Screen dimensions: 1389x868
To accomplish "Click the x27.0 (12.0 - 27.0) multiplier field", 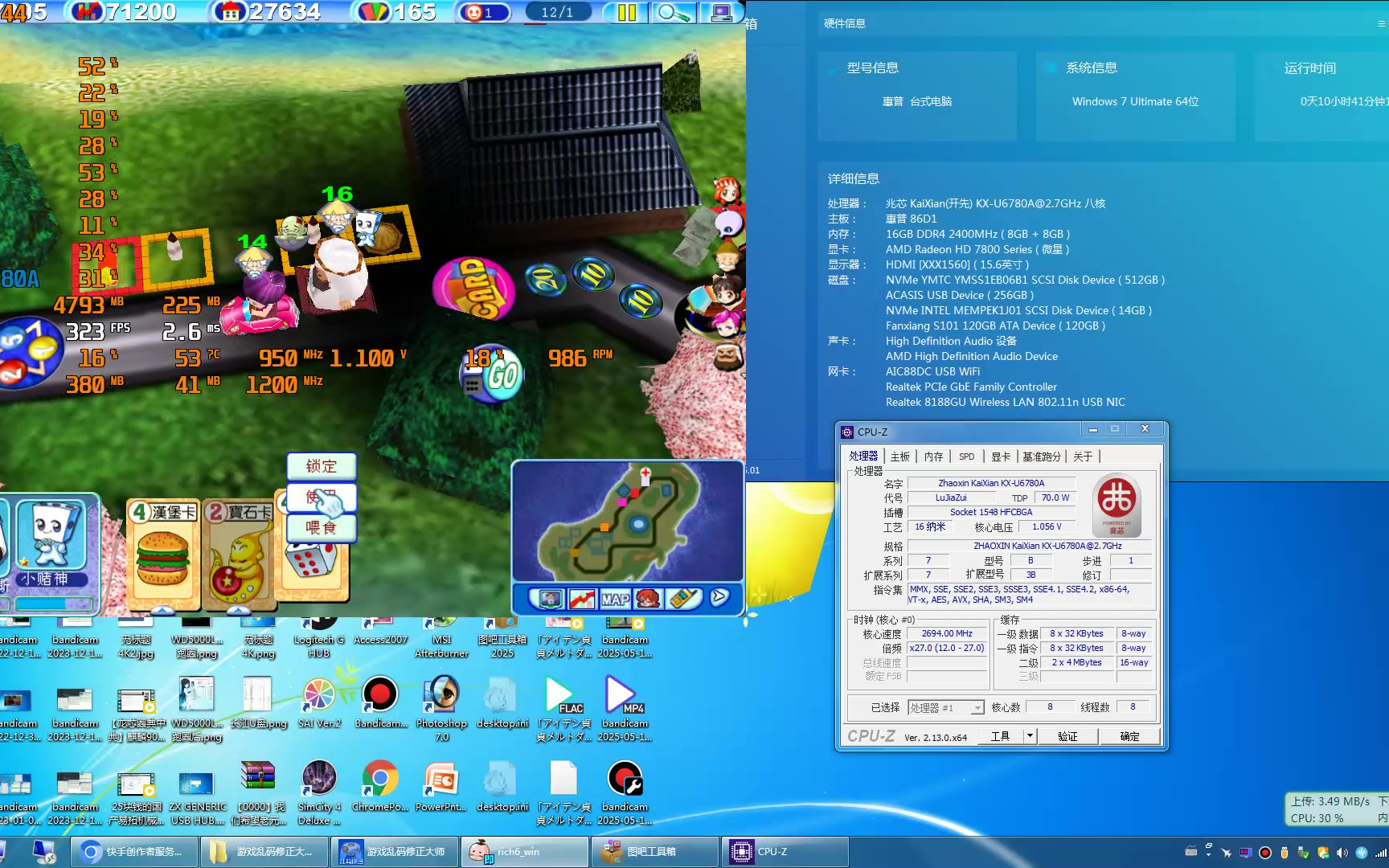I will pos(947,648).
